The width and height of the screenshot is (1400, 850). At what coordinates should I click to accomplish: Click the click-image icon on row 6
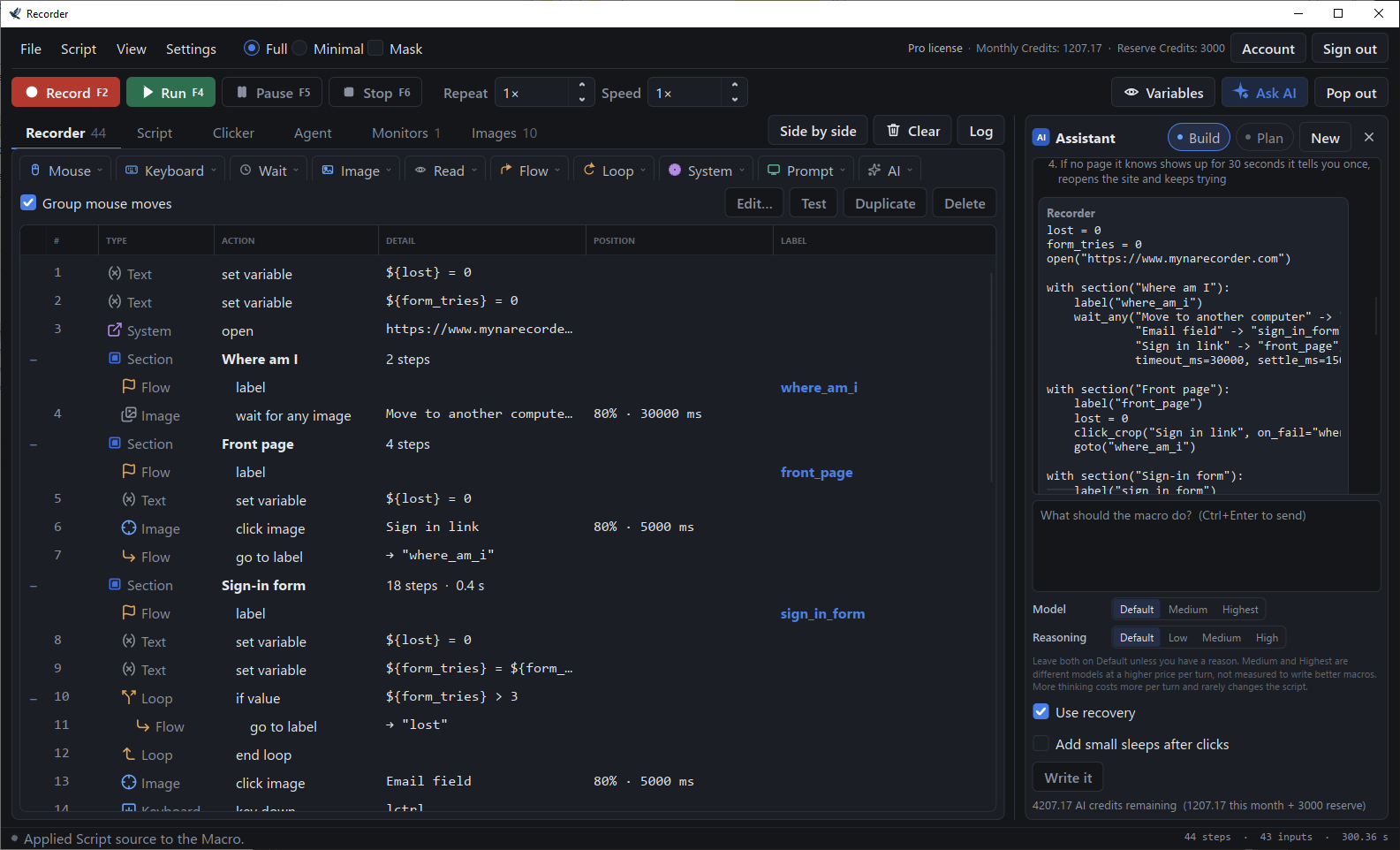[129, 527]
